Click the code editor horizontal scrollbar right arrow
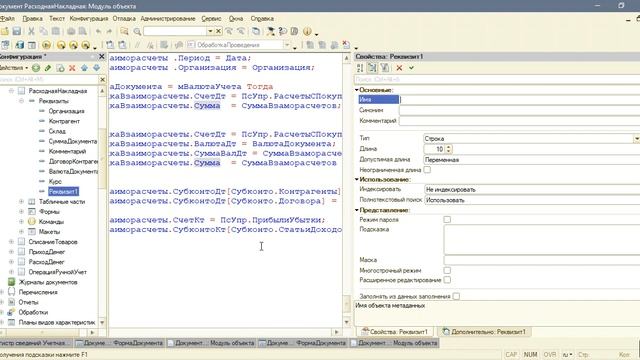Screen dimensions: 640x360 [x=336, y=332]
